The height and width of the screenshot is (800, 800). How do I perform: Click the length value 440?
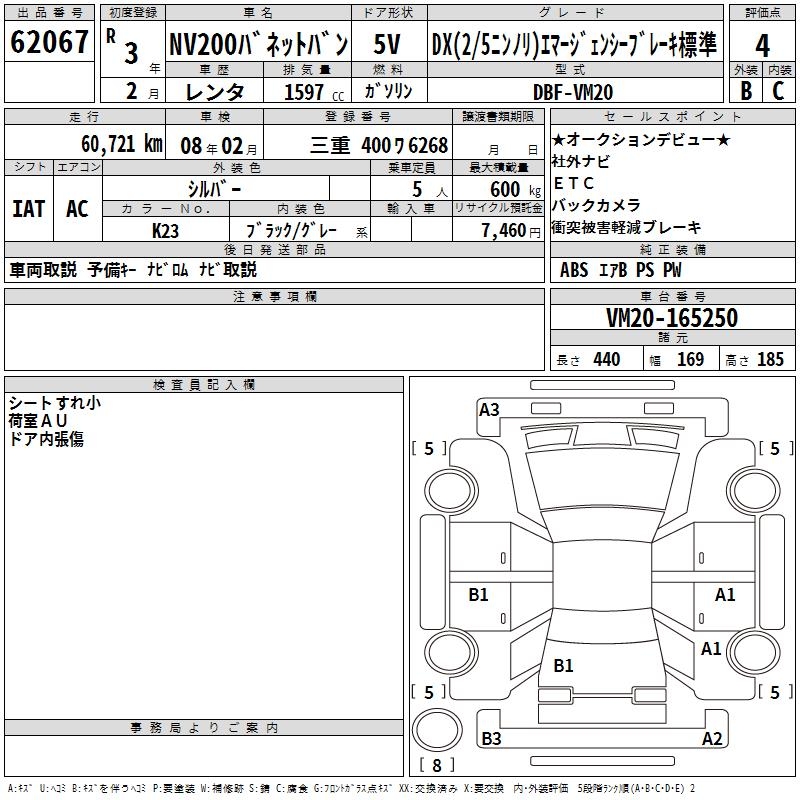[606, 360]
